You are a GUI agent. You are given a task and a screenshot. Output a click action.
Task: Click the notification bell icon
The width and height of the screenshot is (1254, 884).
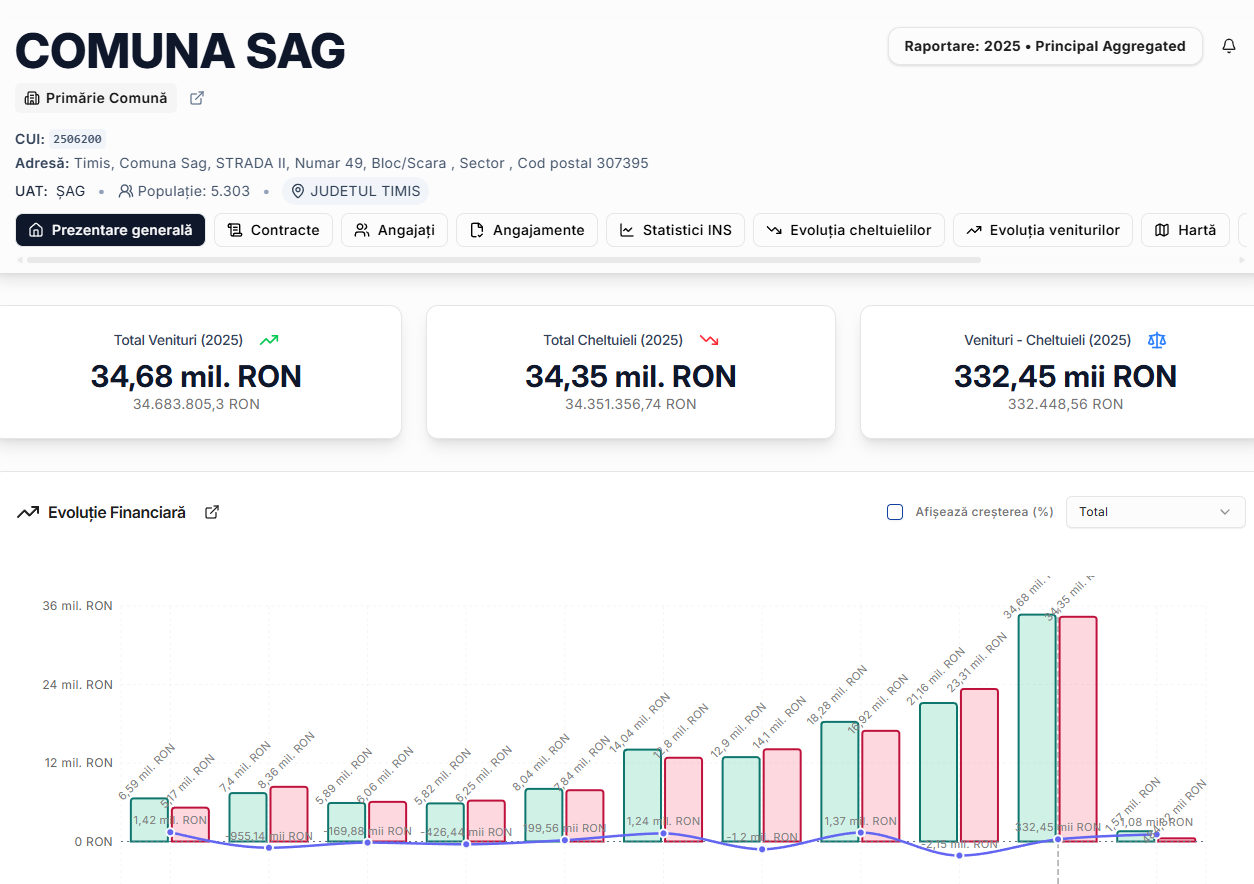(x=1229, y=46)
